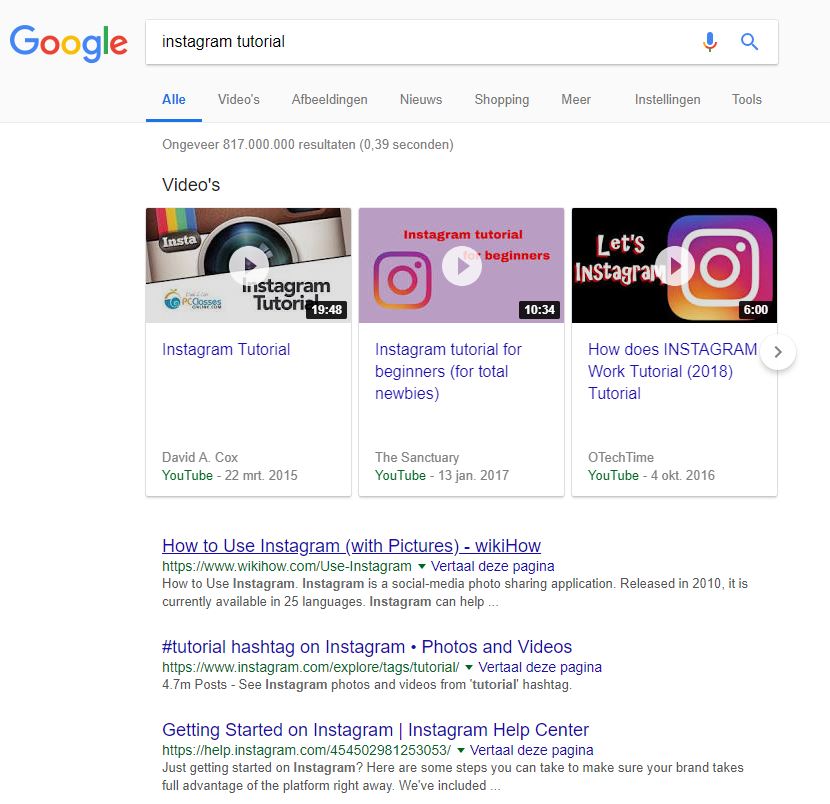Click the instagram.com/explore/tags/tutorial URL text
The width and height of the screenshot is (830, 804).
pyautogui.click(x=311, y=667)
